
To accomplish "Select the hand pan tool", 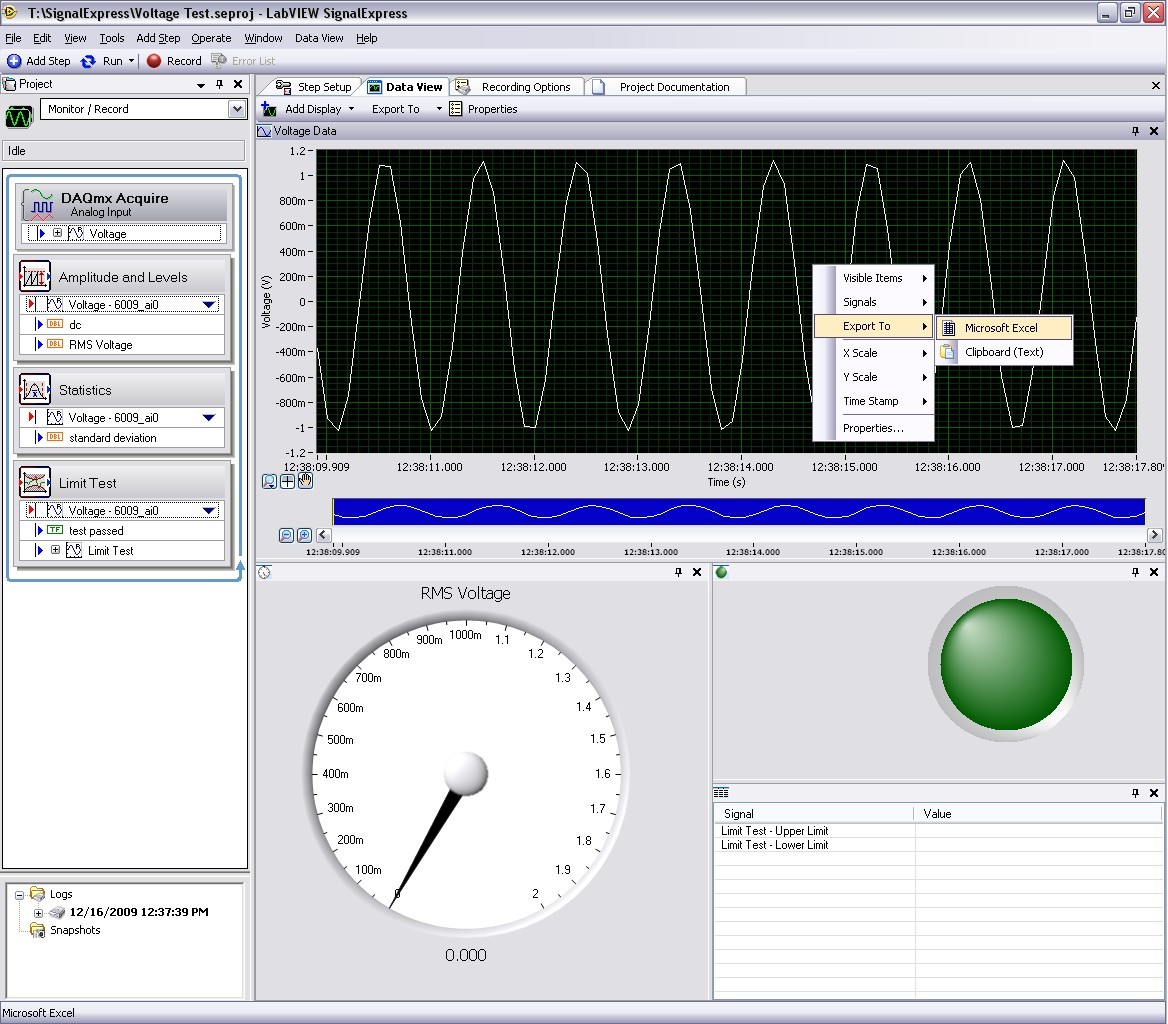I will point(305,481).
